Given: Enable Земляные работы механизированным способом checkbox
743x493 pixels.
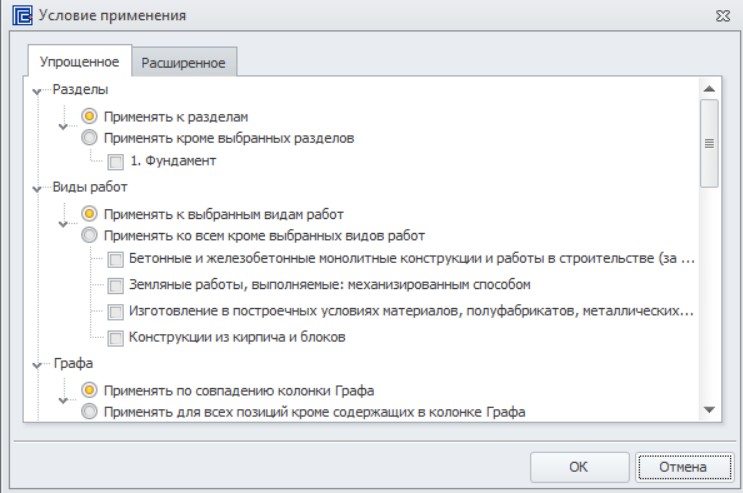Looking at the screenshot, I should [115, 285].
